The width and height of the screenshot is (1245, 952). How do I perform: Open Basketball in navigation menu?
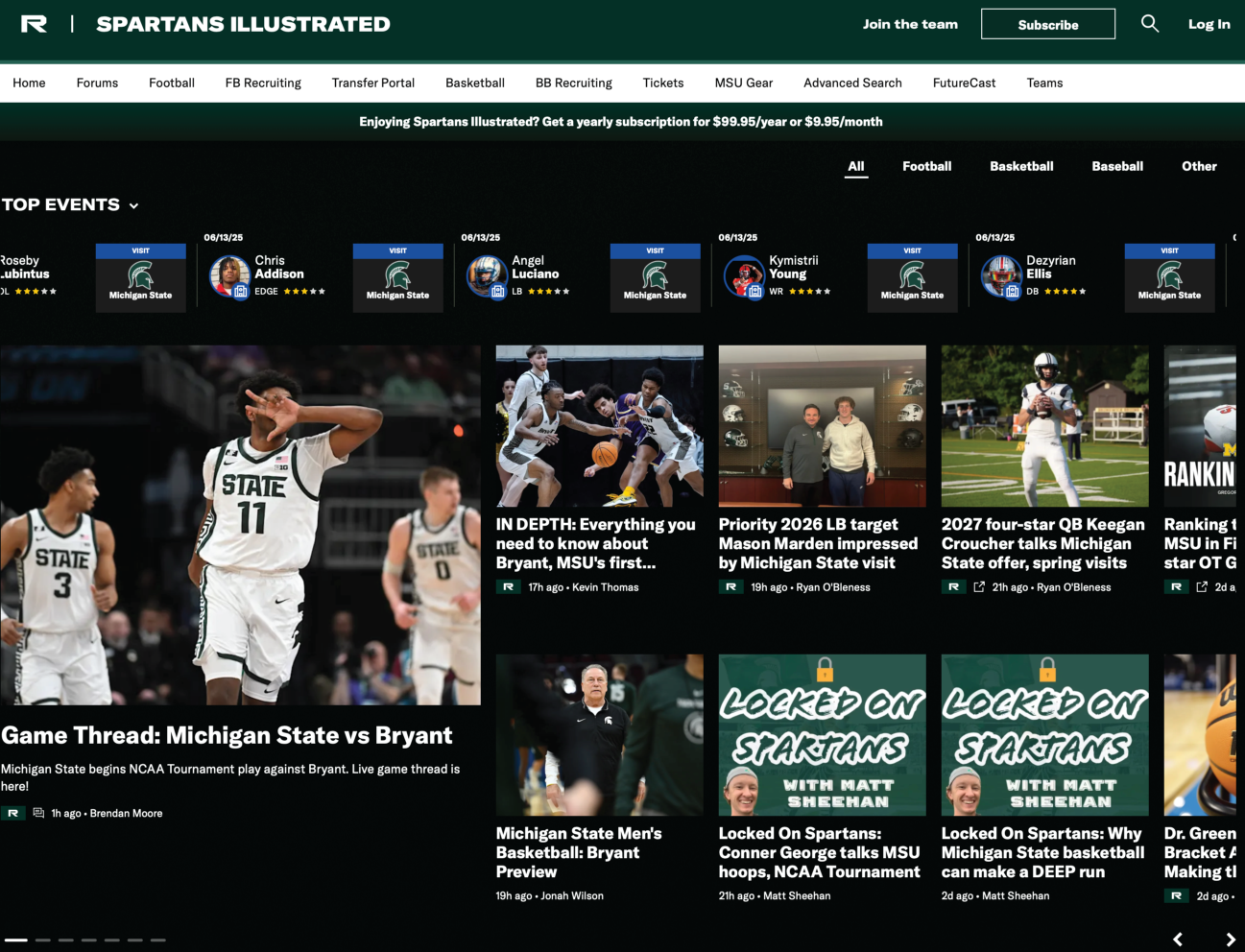pos(474,83)
